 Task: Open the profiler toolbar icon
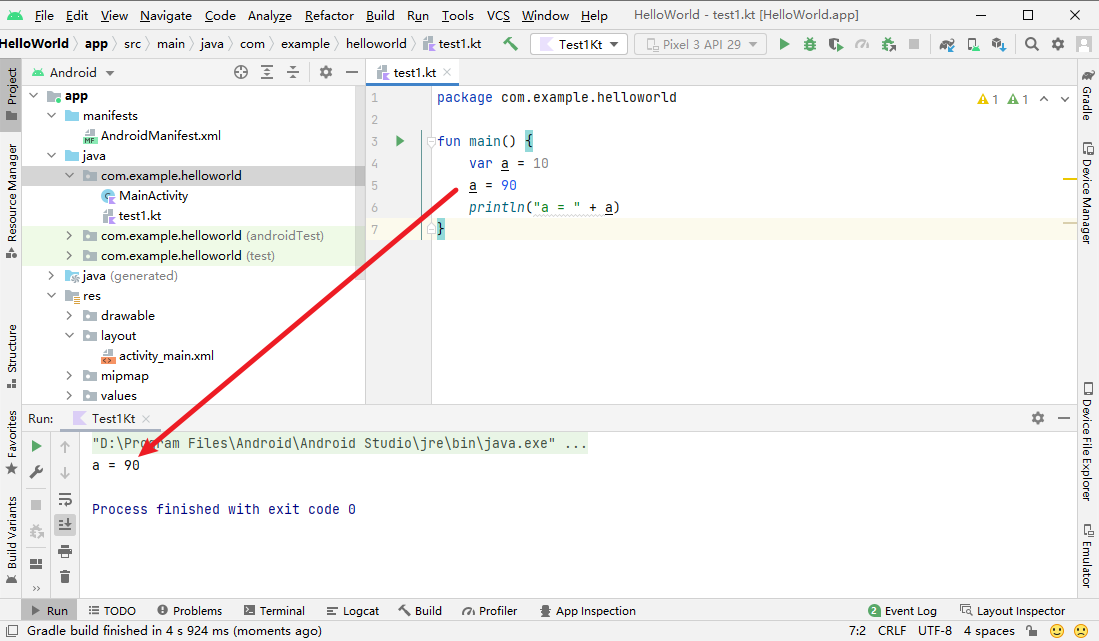862,44
